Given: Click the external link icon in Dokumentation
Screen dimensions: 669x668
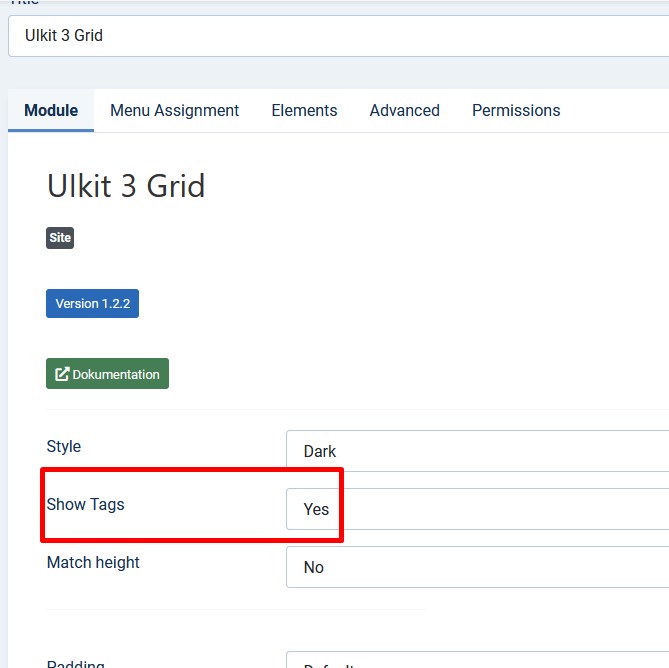Looking at the screenshot, I should [x=62, y=374].
